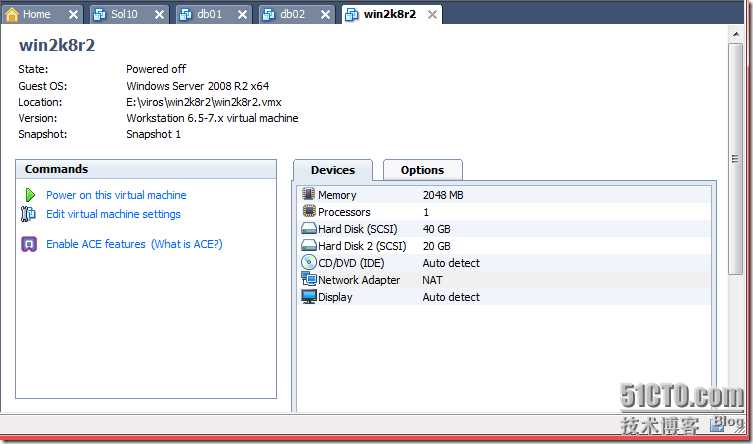Screen dimensions: 753x444
Task: Click the Network Adapter icon
Action: (x=309, y=279)
